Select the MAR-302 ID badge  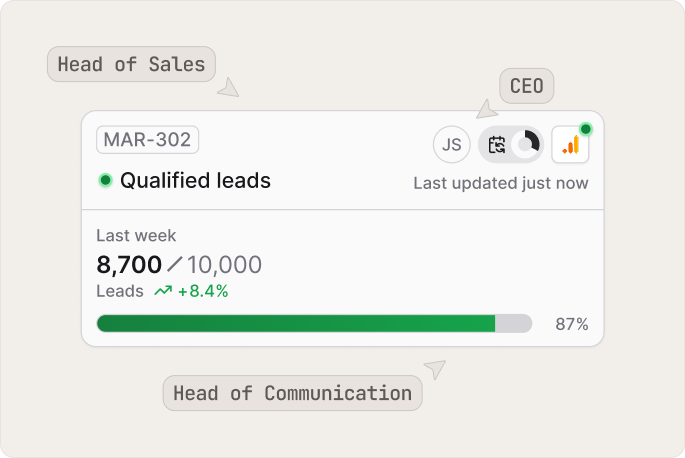pyautogui.click(x=147, y=140)
